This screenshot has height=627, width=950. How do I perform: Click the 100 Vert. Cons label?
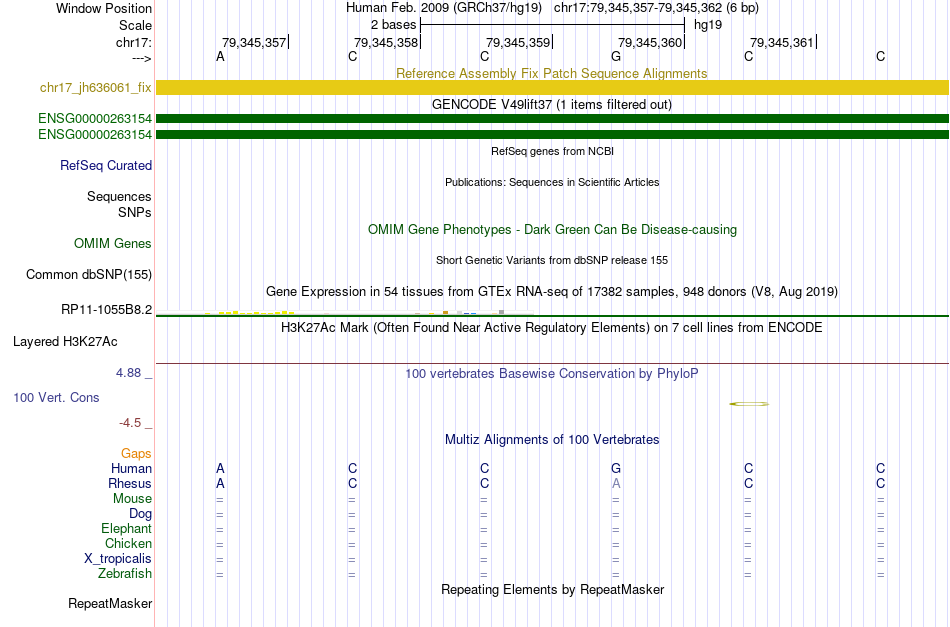(56, 397)
